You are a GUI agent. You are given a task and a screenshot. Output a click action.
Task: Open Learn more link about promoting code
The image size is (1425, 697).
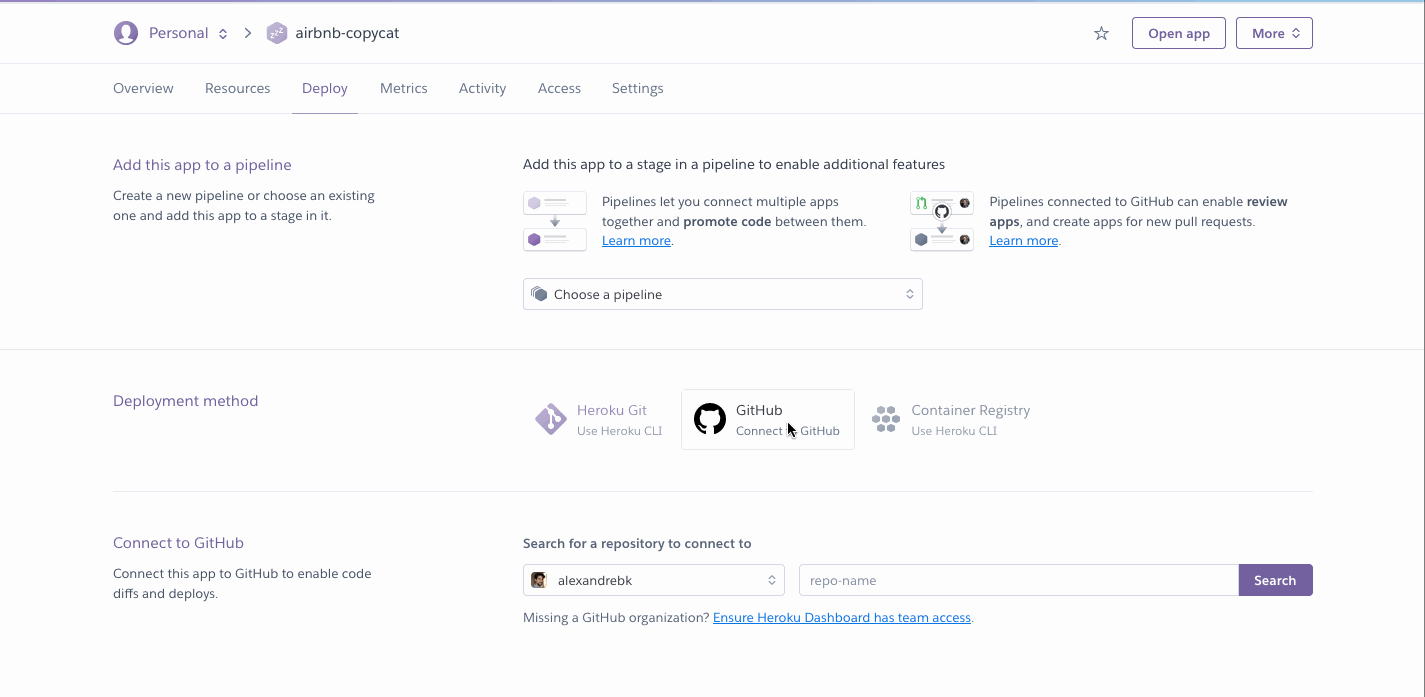coord(636,241)
